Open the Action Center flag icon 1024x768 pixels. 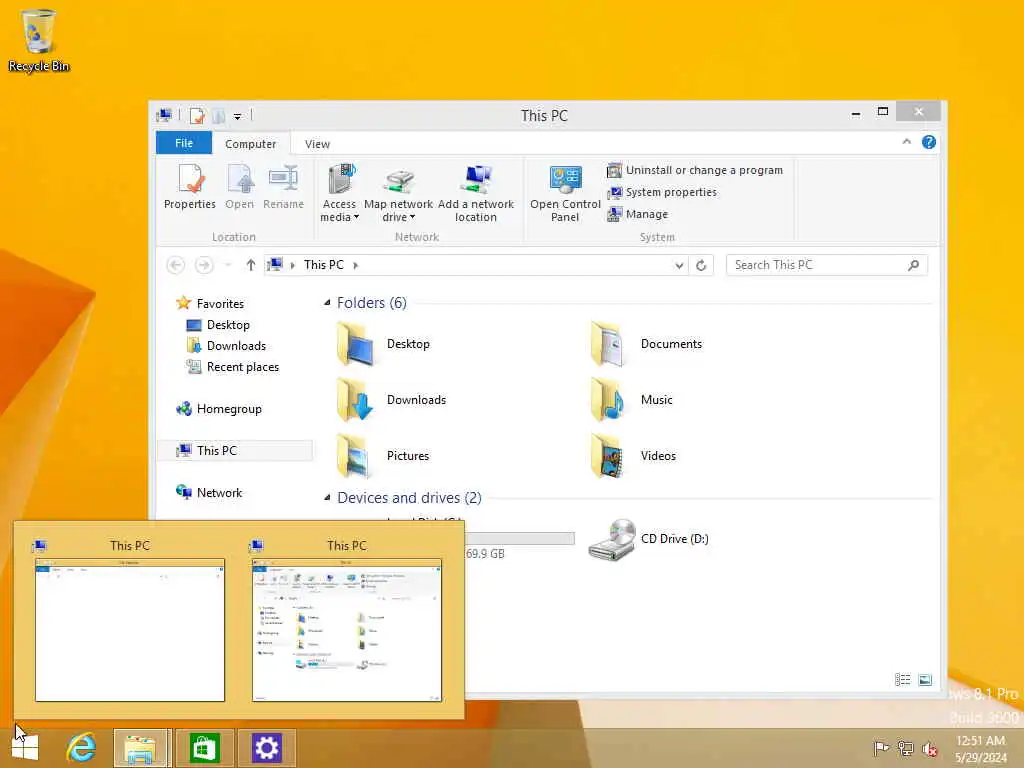point(881,748)
